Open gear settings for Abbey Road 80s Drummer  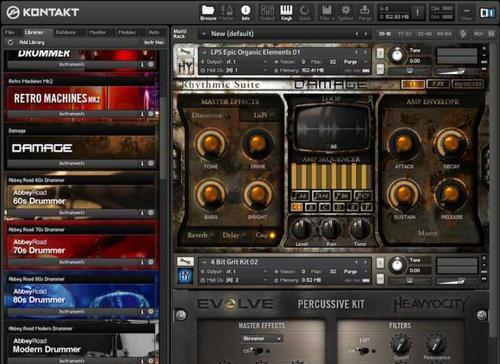[x=151, y=311]
